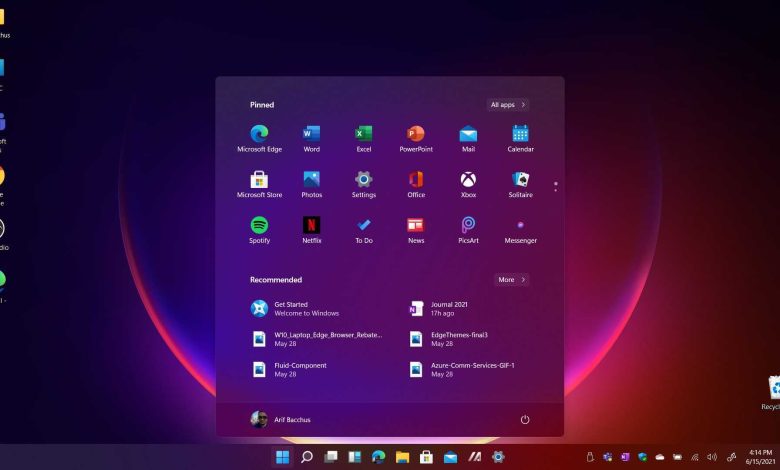The height and width of the screenshot is (470, 780).
Task: Open Spotify from the pinned apps
Action: [x=259, y=226]
